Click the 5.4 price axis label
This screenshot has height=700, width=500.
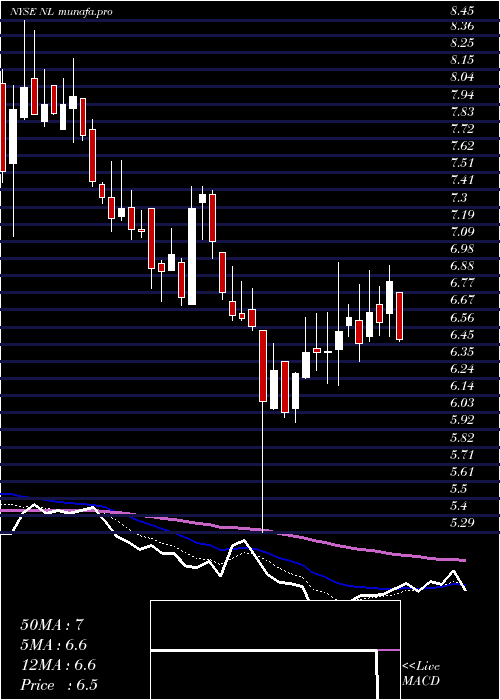pyautogui.click(x=458, y=506)
